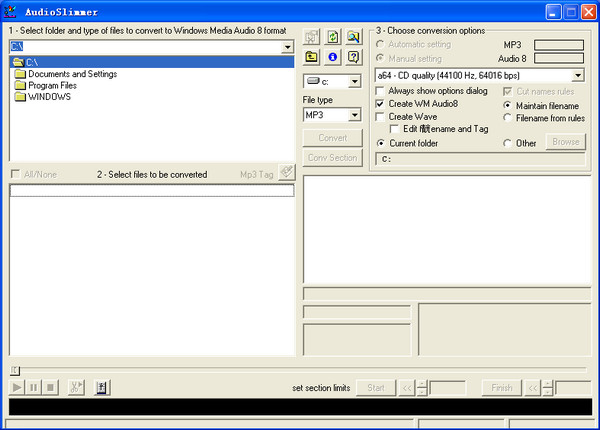
Task: Click the scissors play-section icon
Action: click(76, 388)
